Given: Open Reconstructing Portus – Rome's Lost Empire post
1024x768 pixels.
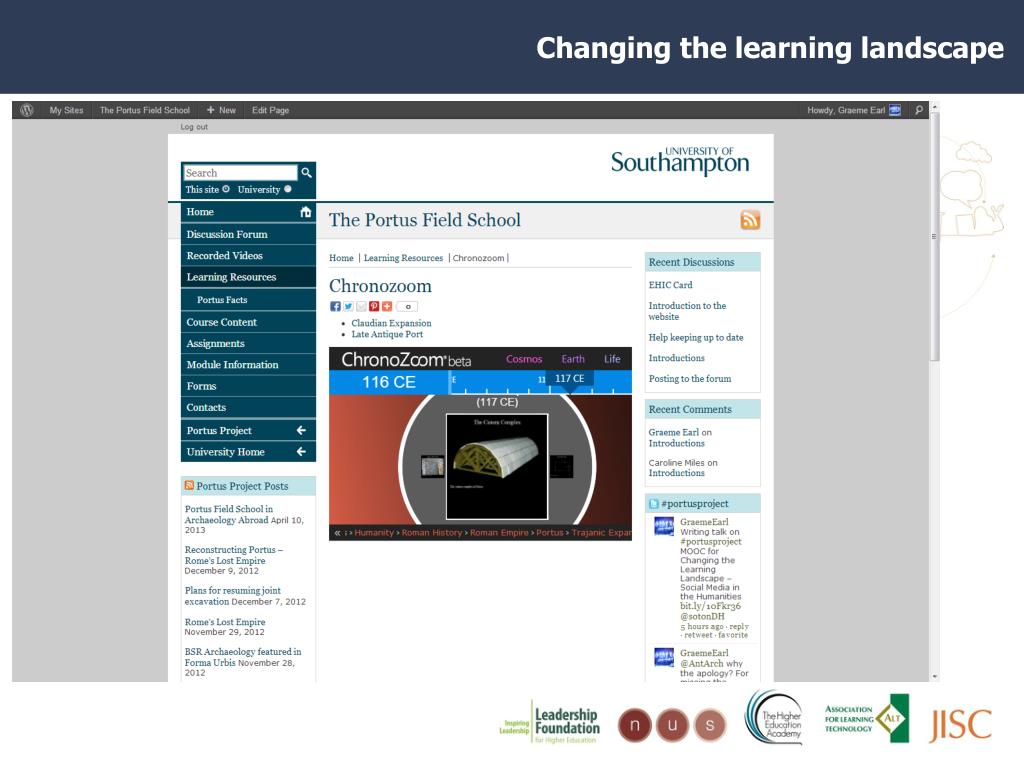Looking at the screenshot, I should point(233,555).
